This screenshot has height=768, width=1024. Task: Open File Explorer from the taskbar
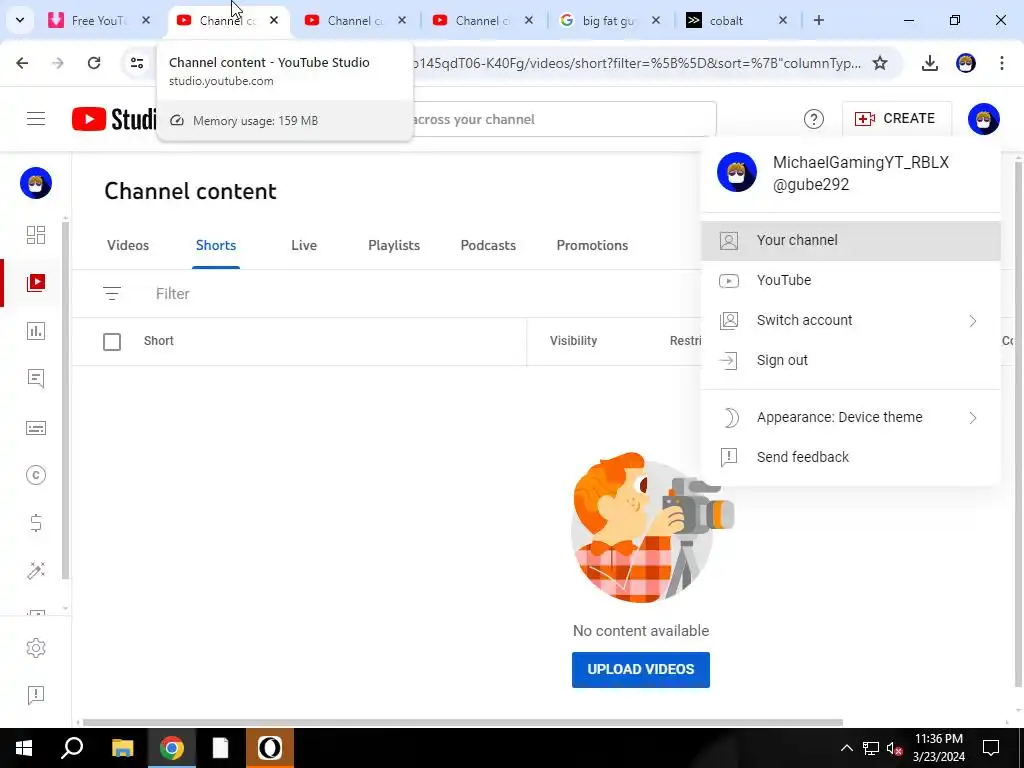122,748
